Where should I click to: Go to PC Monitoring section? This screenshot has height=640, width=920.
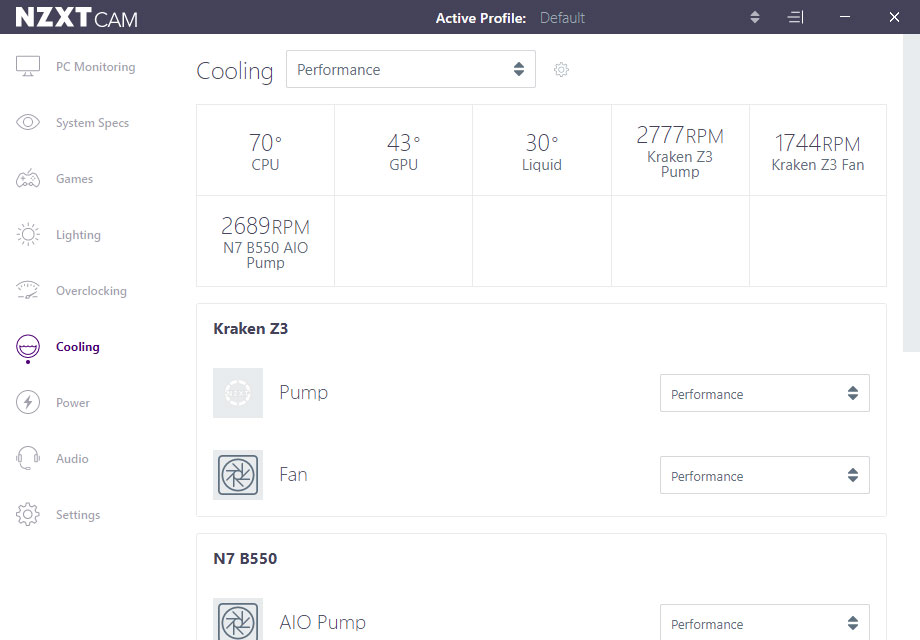pyautogui.click(x=96, y=67)
